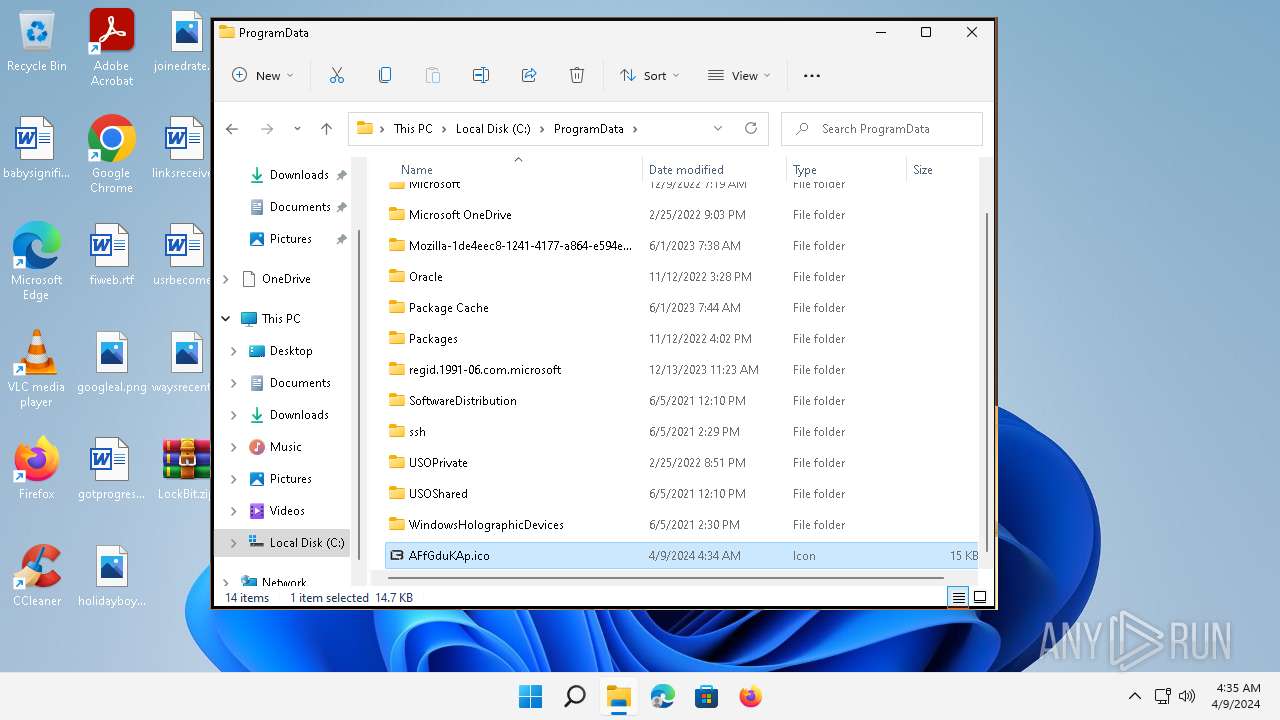Expand Desktop node in navigation tree
Image resolution: width=1280 pixels, height=720 pixels.
click(234, 351)
